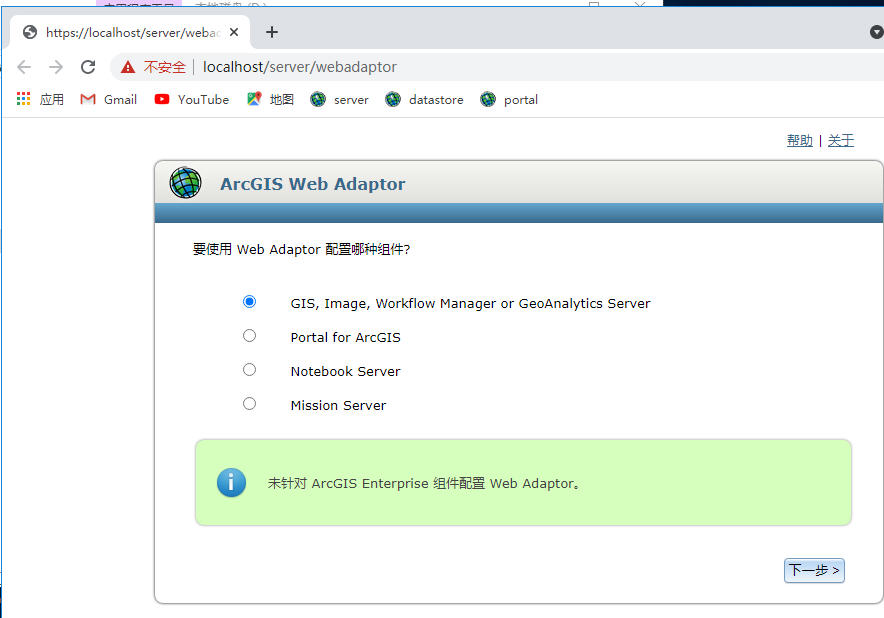This screenshot has height=618, width=884.
Task: Reload the page with the refresh icon
Action: pyautogui.click(x=88, y=67)
